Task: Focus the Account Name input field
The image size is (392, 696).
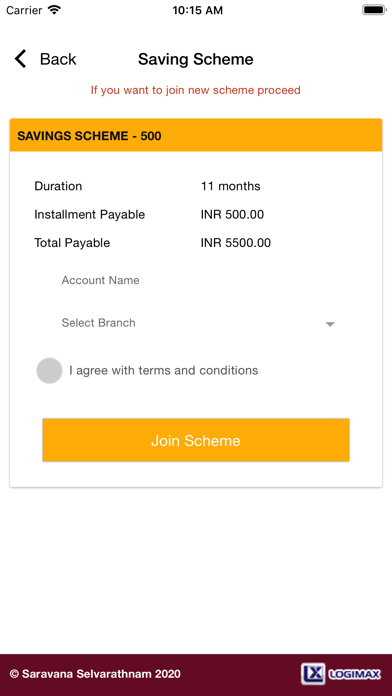Action: [x=198, y=281]
